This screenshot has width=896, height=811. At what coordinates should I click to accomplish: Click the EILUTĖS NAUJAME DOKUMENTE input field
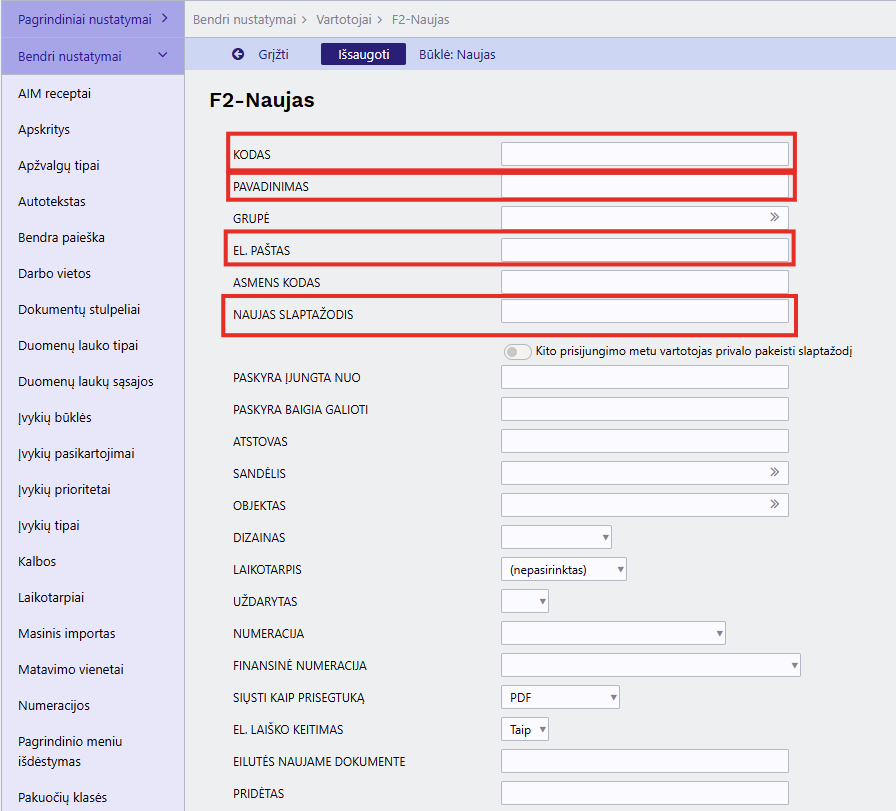tap(645, 761)
